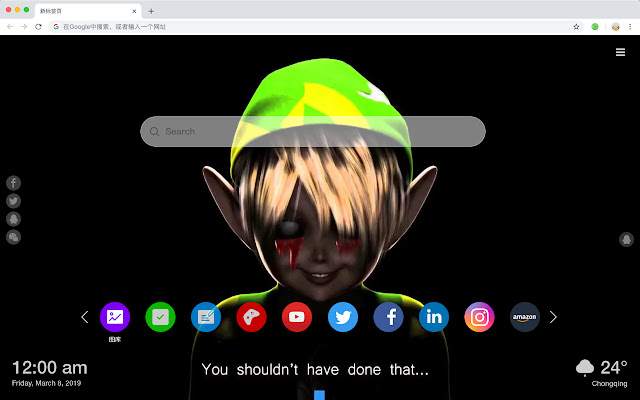Open the Amazon shortcut
The height and width of the screenshot is (400, 640).
(x=524, y=317)
